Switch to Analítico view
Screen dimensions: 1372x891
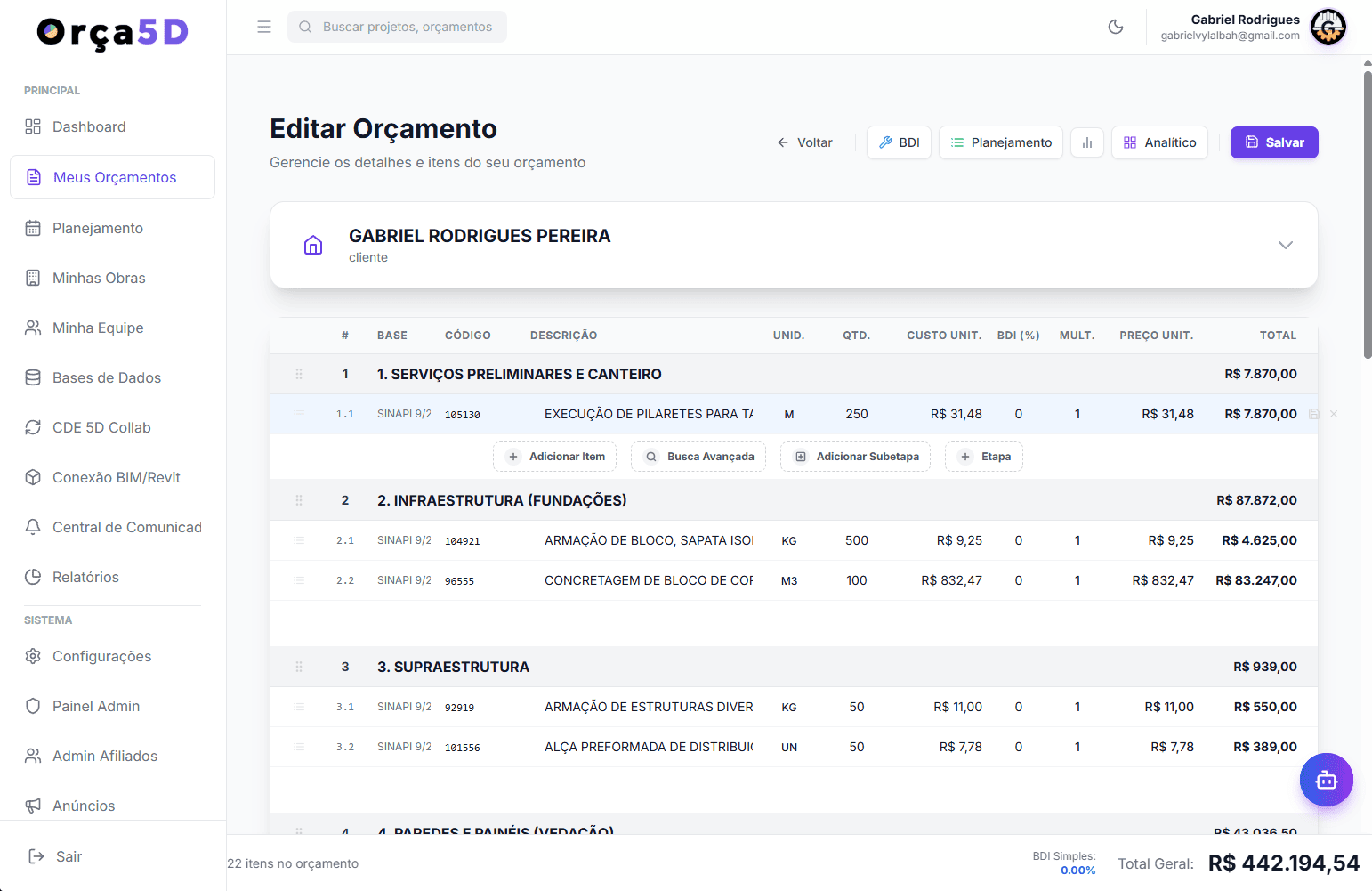click(x=1159, y=142)
